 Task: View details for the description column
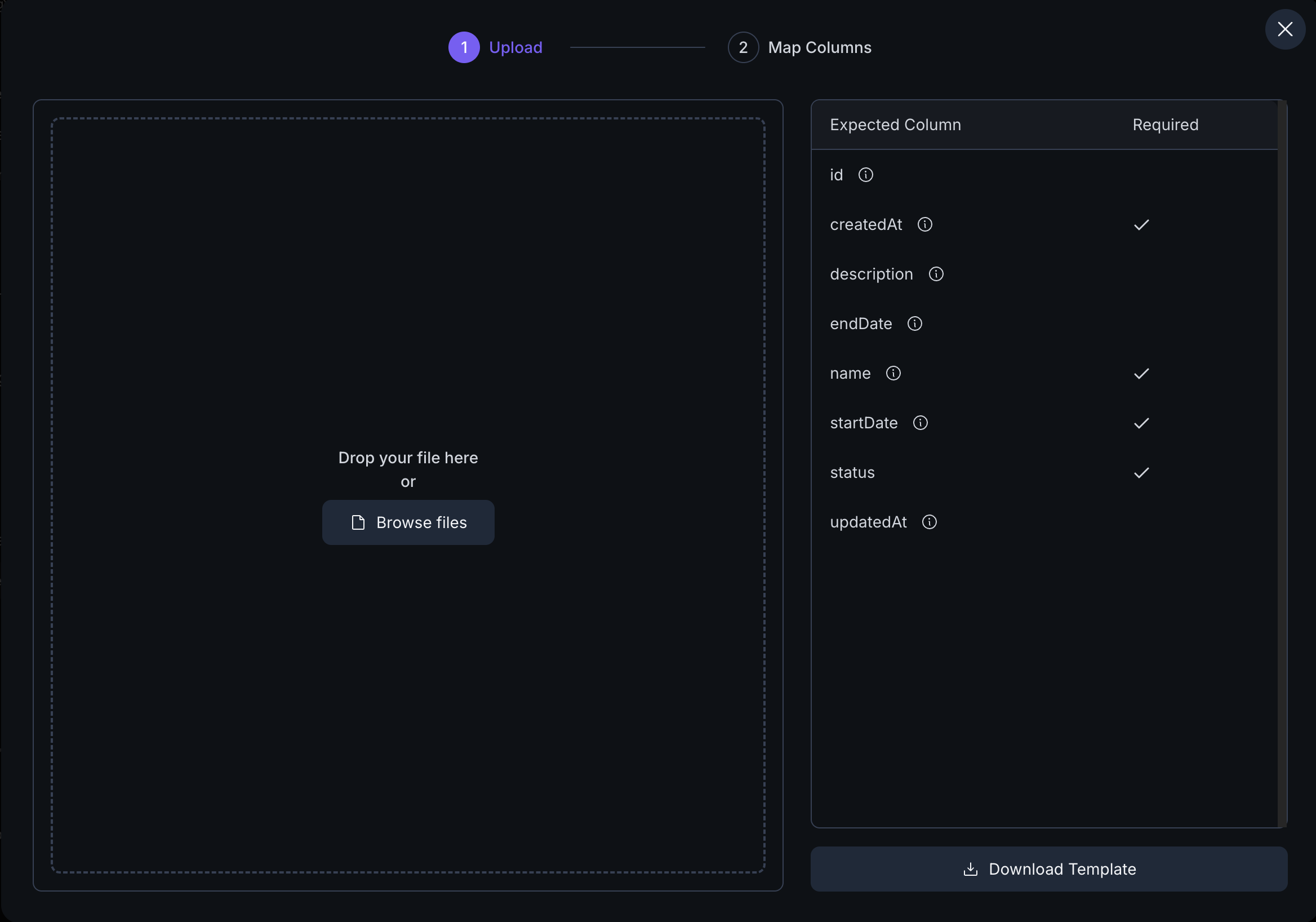(x=936, y=274)
